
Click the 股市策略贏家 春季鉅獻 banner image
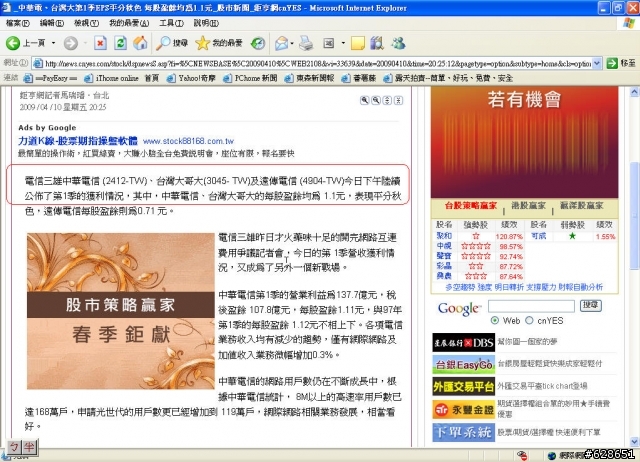pyautogui.click(x=120, y=311)
